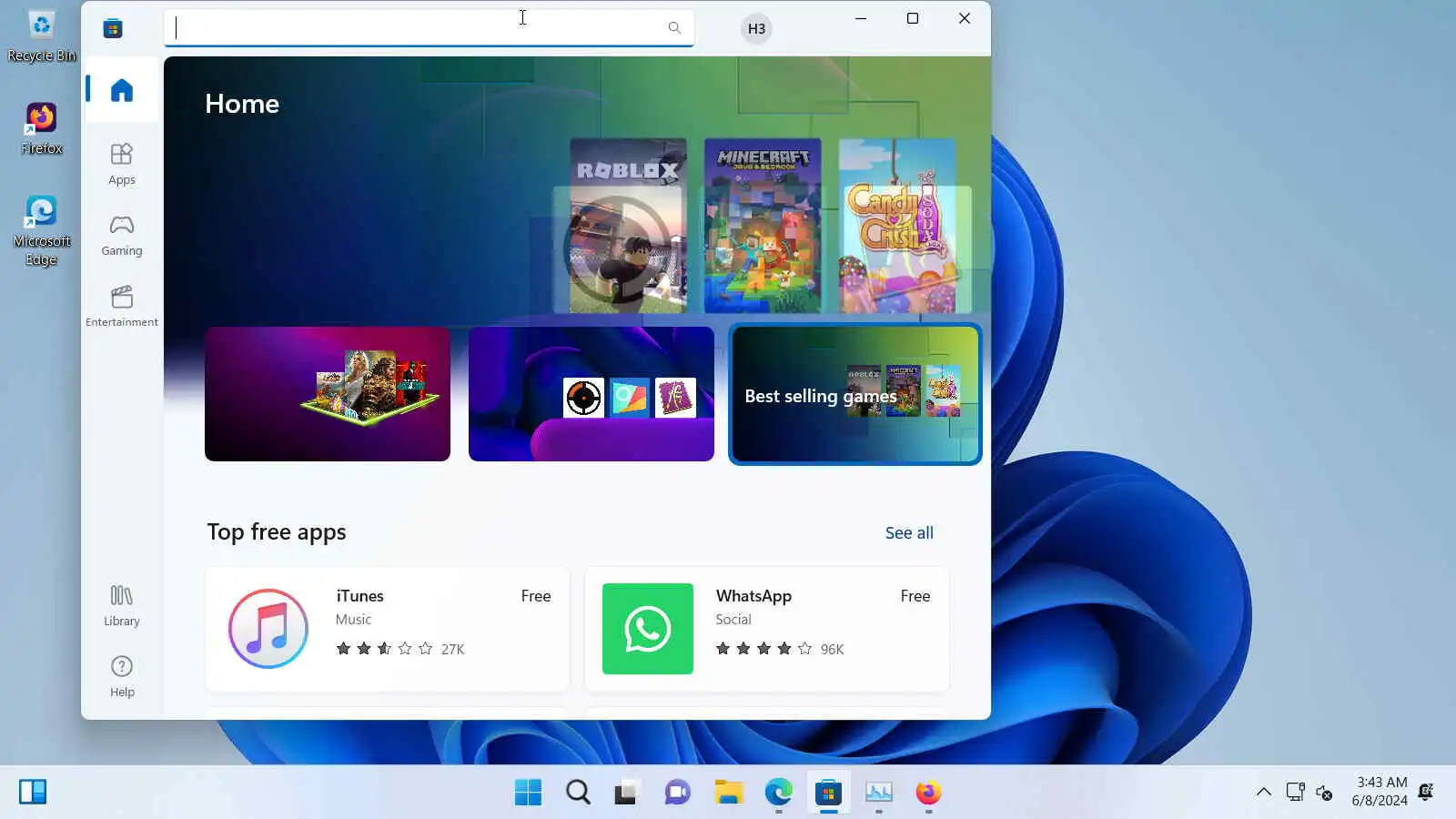Select the Recycle Bin desktop icon
Screen dimensions: 1456x819
tap(41, 35)
